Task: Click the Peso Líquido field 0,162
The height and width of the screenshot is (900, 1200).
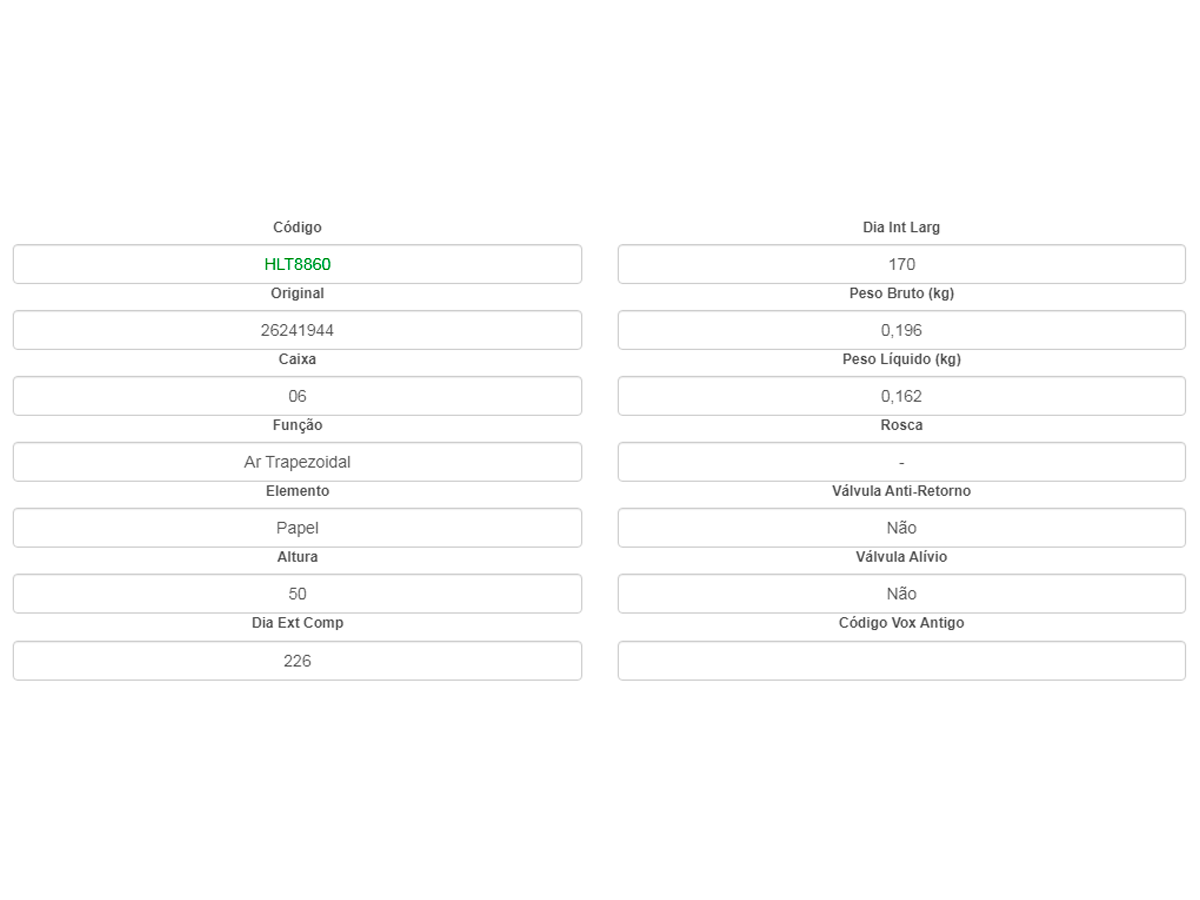Action: tap(901, 396)
